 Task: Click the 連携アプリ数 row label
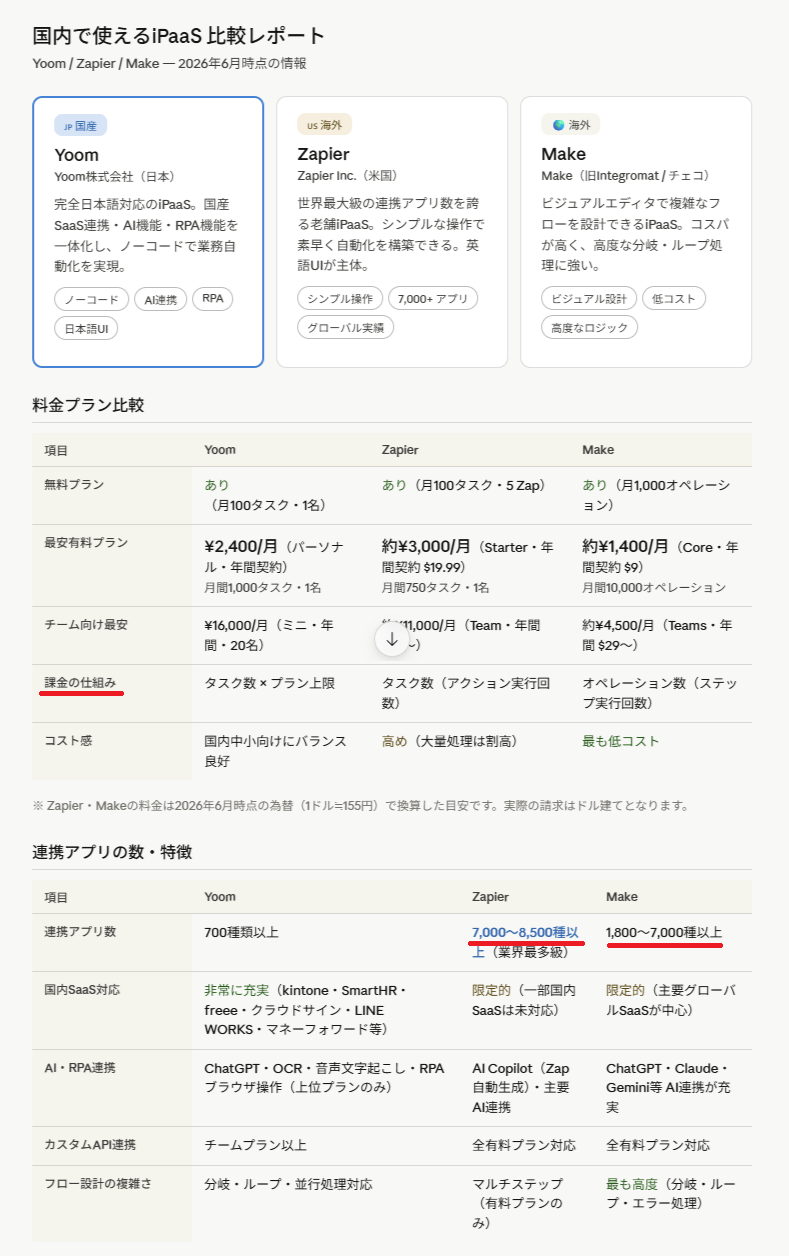[x=80, y=932]
